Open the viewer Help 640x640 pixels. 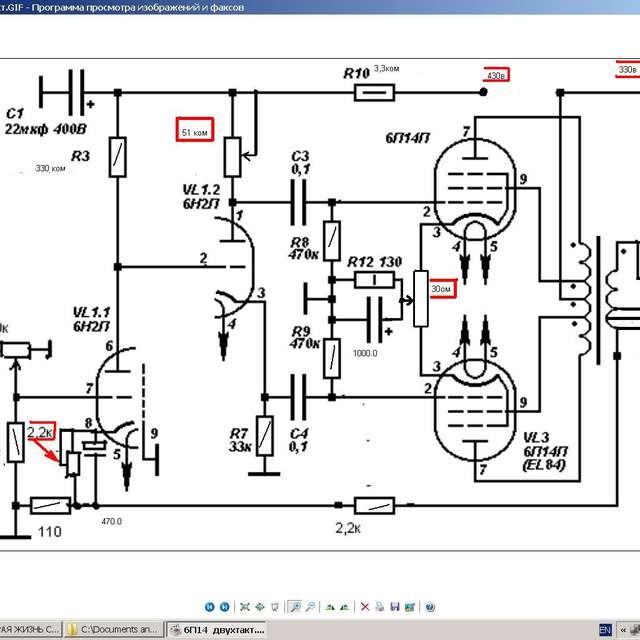(429, 607)
